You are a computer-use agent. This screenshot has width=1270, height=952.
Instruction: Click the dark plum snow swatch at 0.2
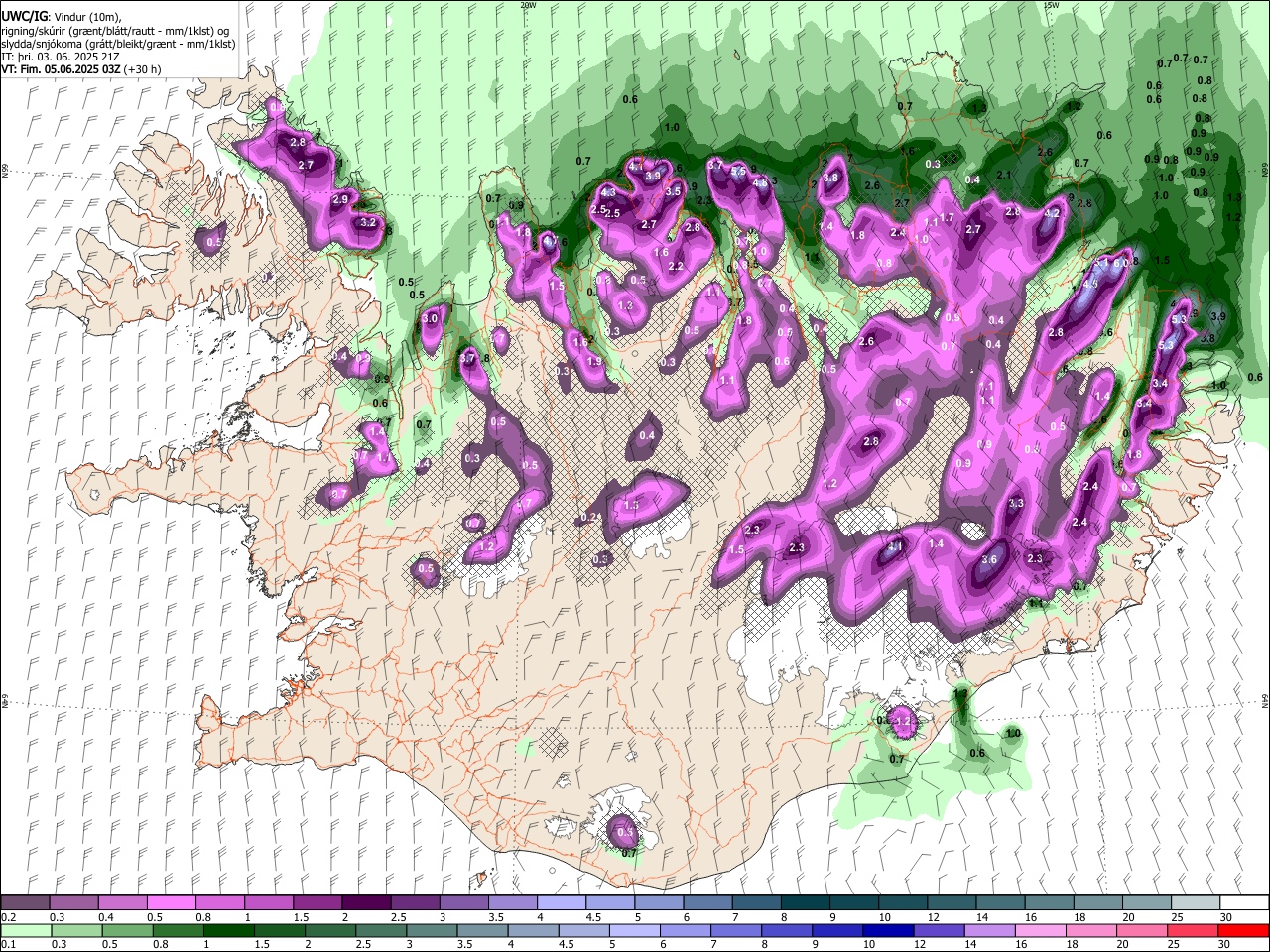[x=26, y=902]
